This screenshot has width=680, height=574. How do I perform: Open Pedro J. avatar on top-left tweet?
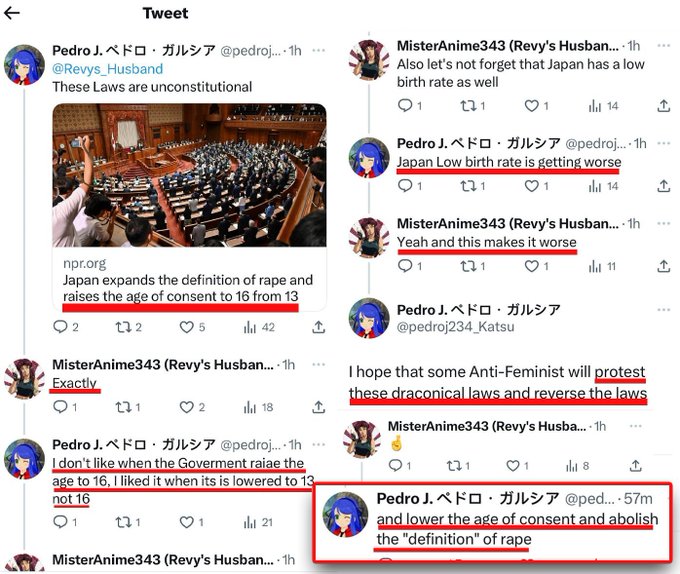coord(24,65)
